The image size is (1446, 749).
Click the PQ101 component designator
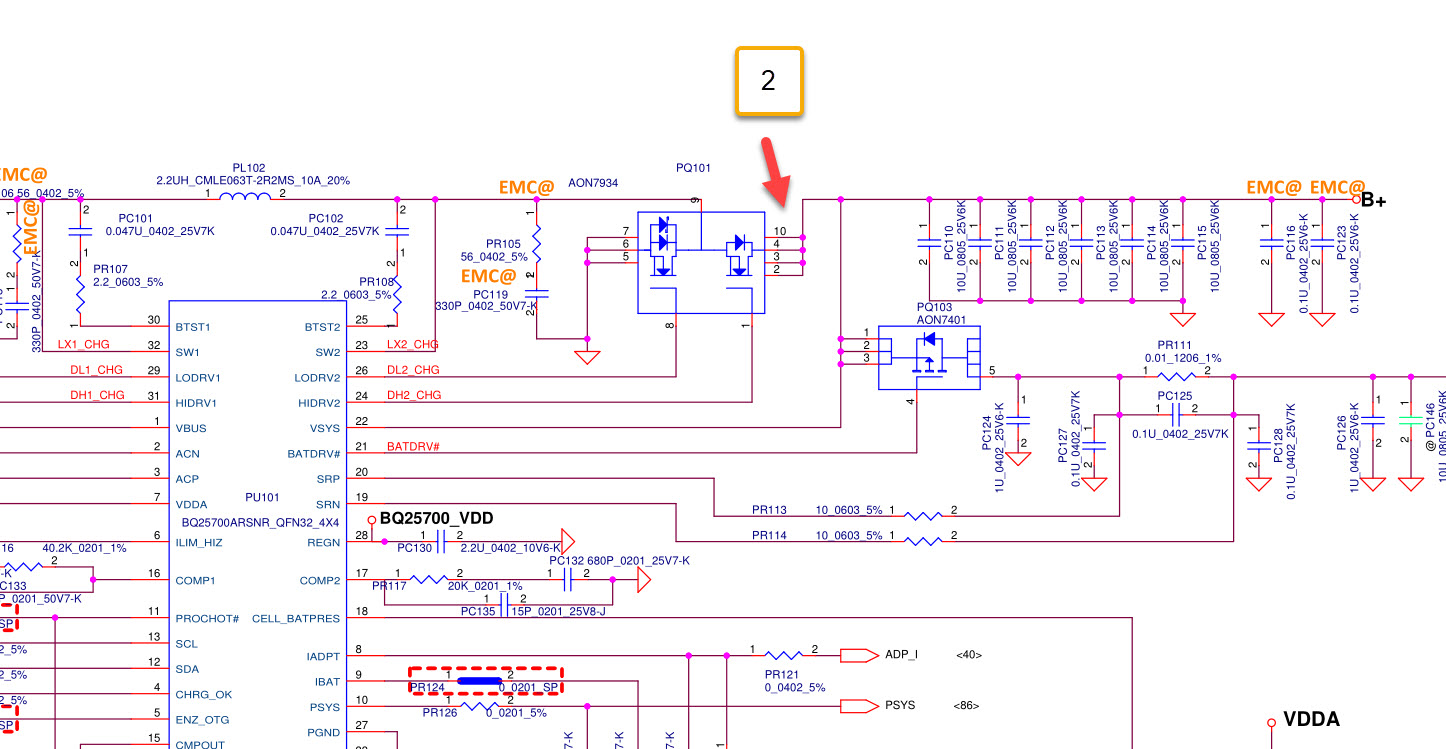coord(693,168)
